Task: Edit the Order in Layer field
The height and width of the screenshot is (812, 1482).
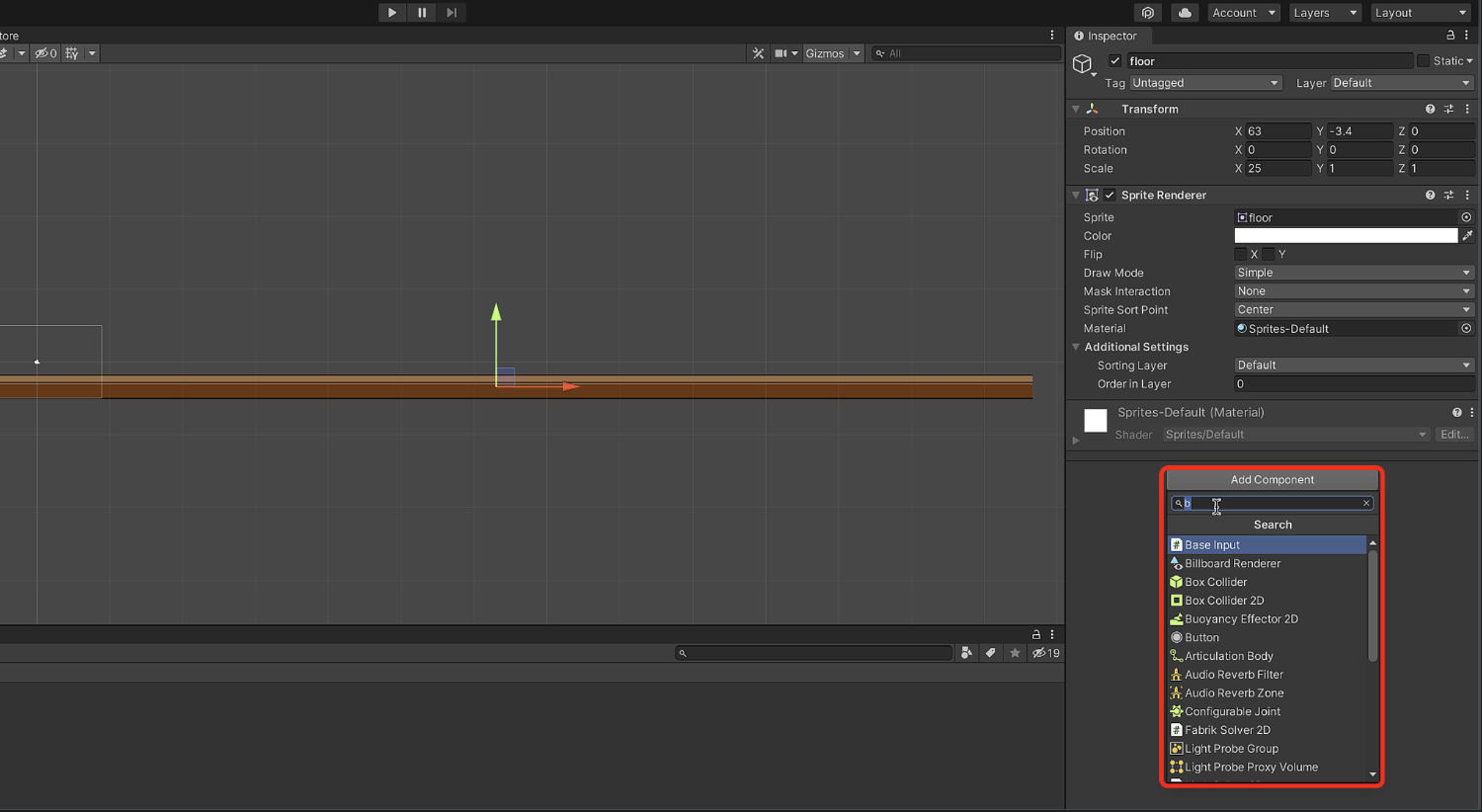Action: (1355, 384)
